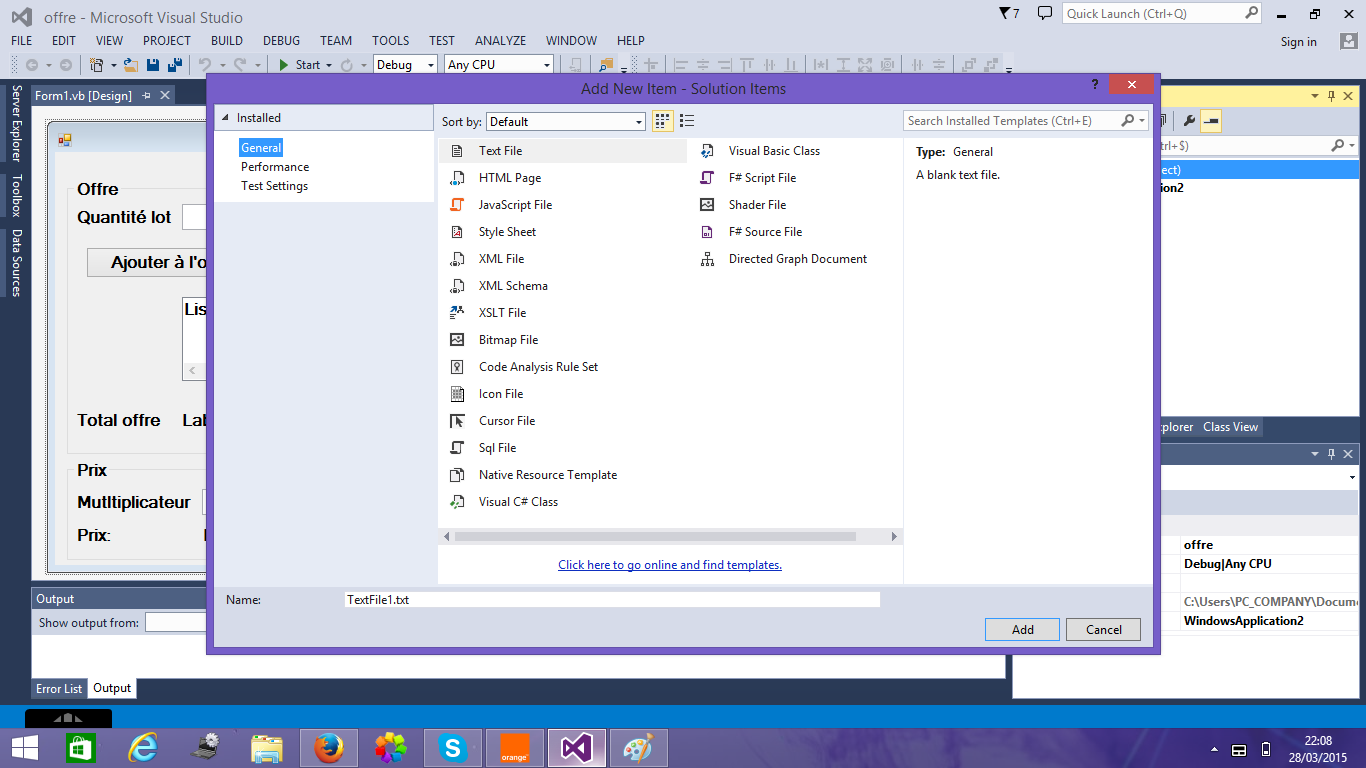Image resolution: width=1366 pixels, height=768 pixels.
Task: Open the feedback speech bubble icon
Action: 1044,13
